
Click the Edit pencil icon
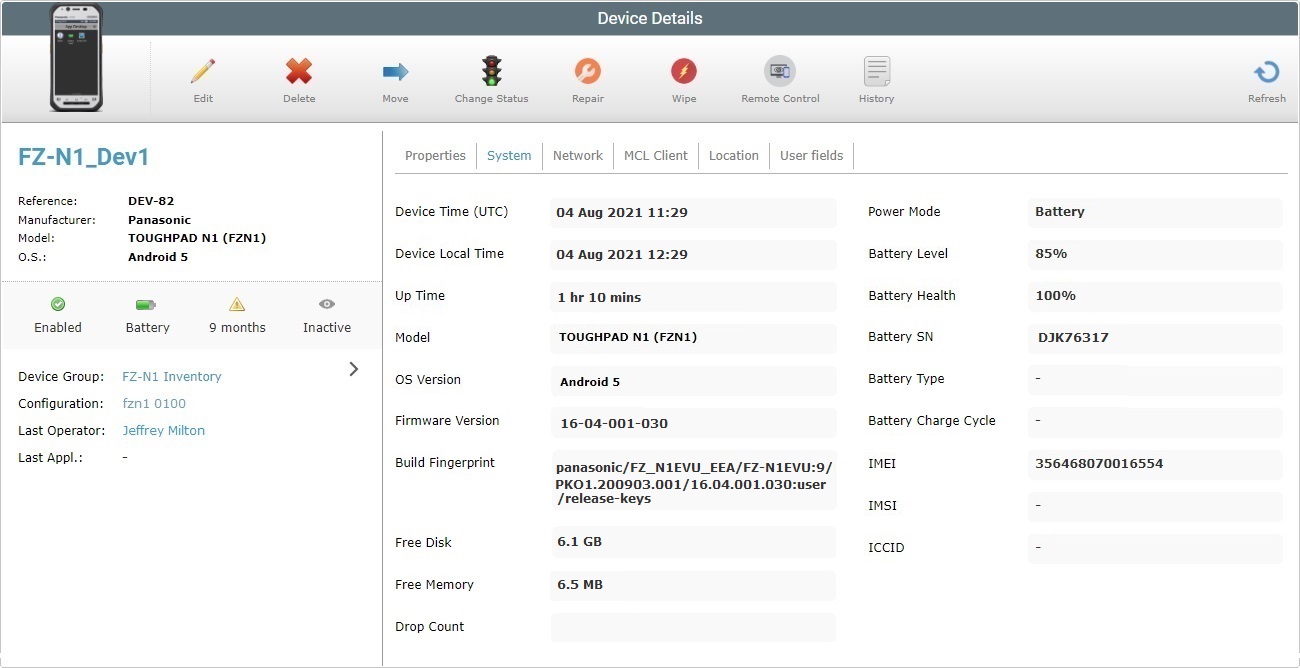pos(203,72)
